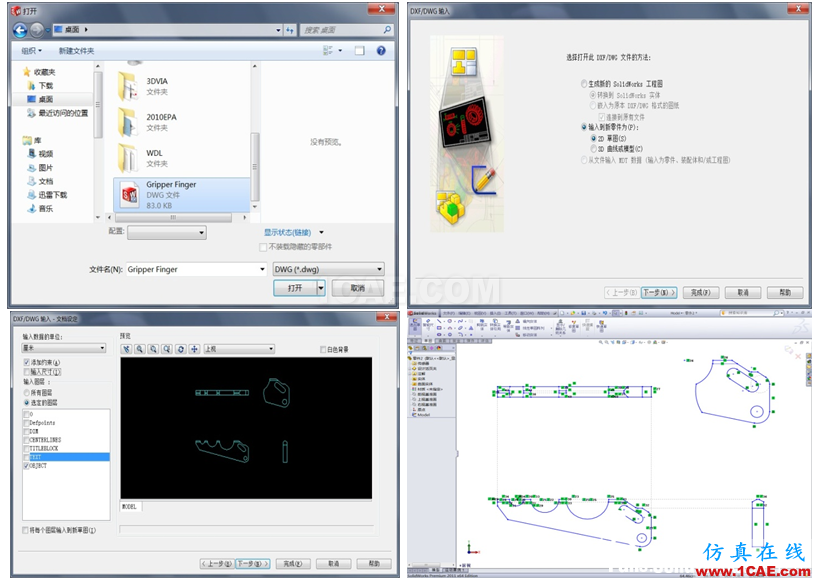This screenshot has width=815, height=579.
Task: Click 取消 in the Open dialog
Action: pos(358,288)
